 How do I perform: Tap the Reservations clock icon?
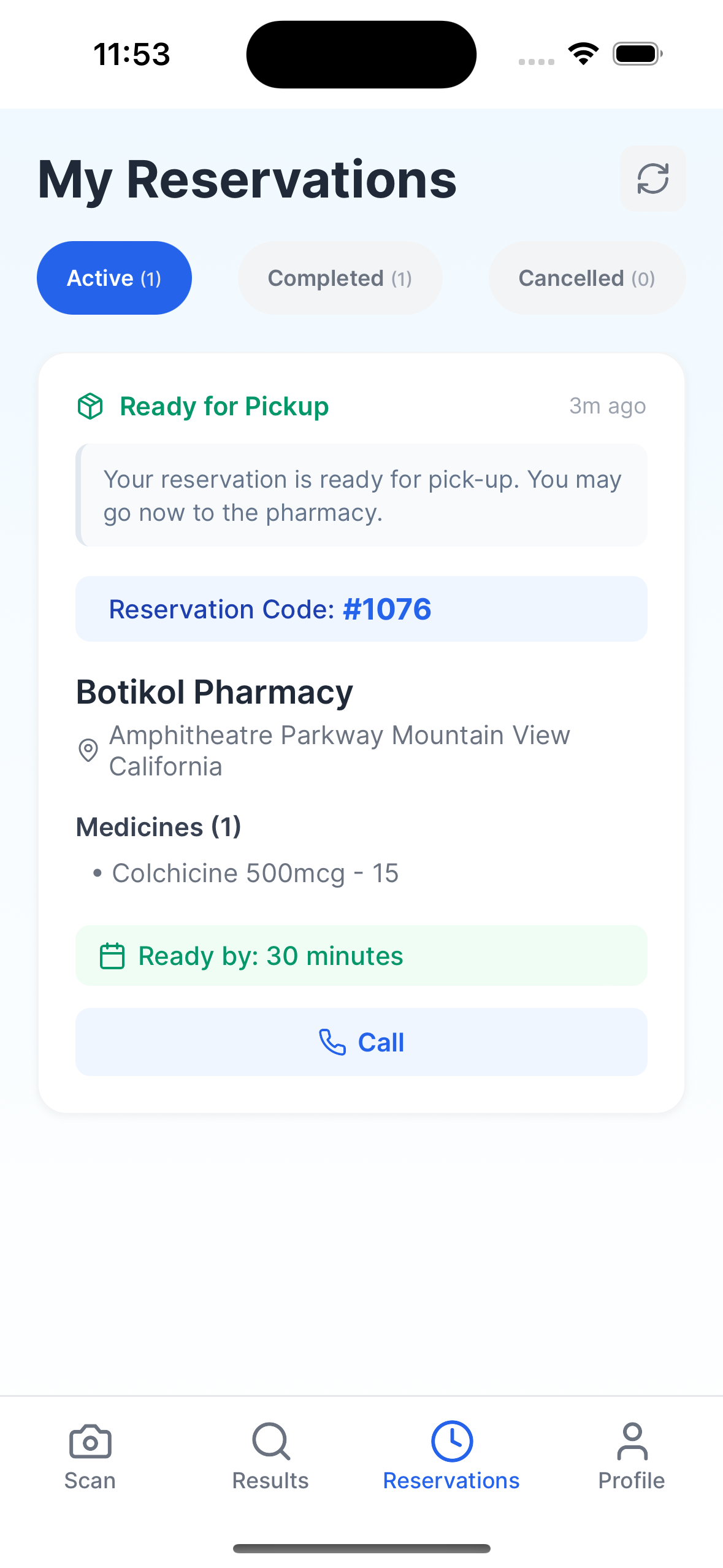coord(451,1441)
